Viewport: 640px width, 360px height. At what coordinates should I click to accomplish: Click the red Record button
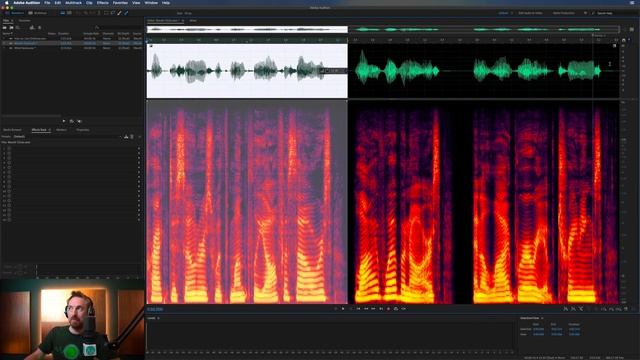point(388,309)
